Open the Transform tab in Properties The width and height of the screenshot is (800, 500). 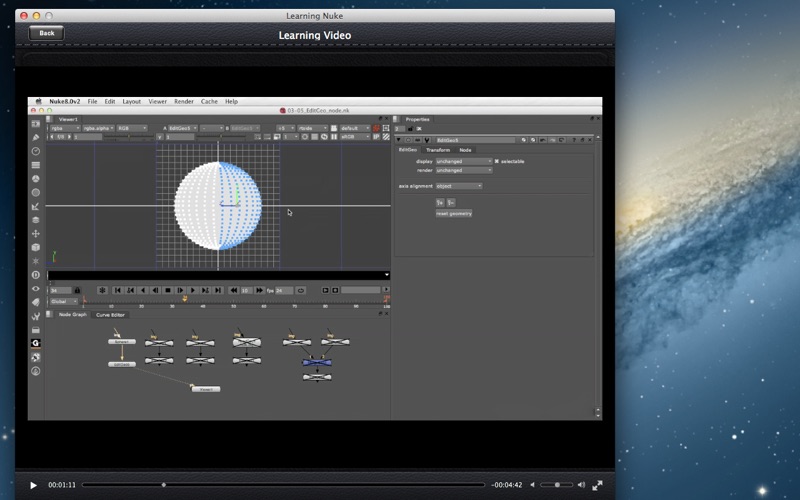coord(438,150)
